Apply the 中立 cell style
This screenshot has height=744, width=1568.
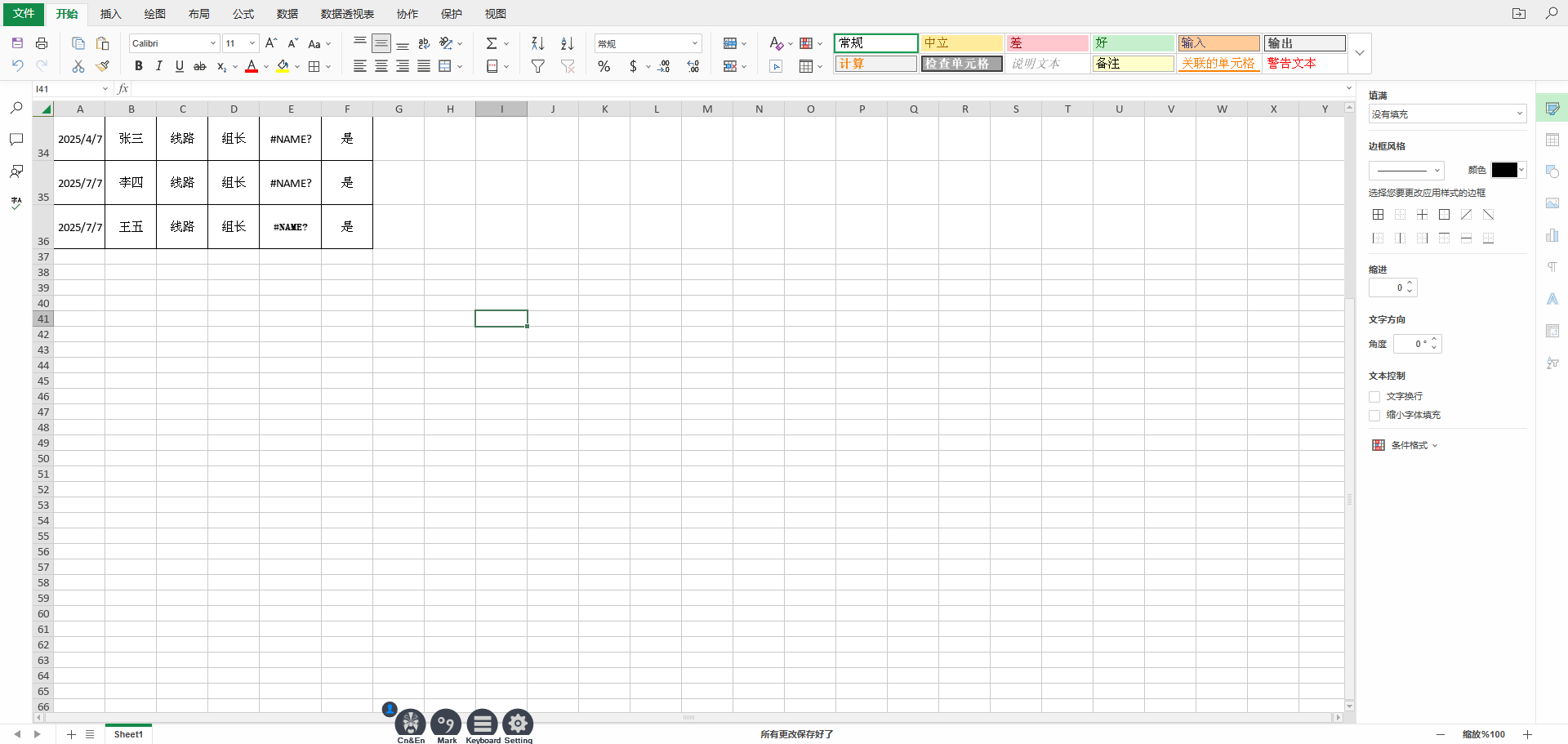pyautogui.click(x=961, y=43)
